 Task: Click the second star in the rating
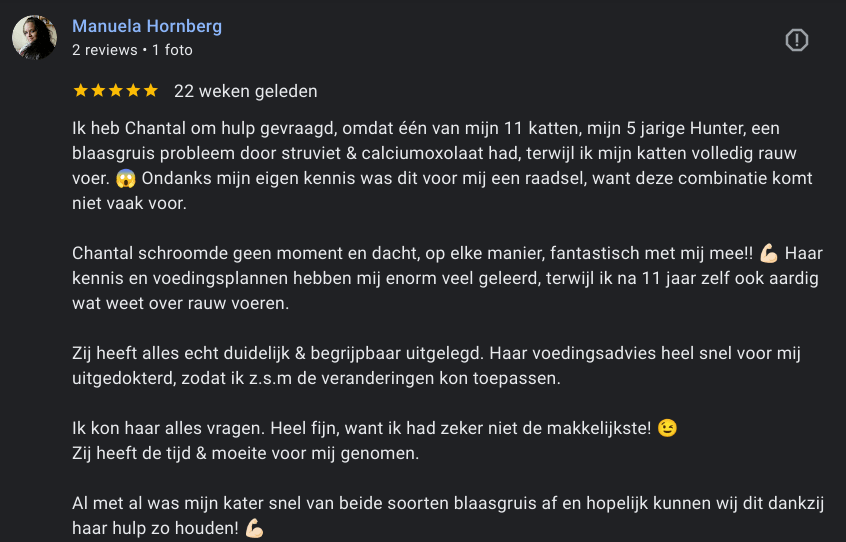(x=98, y=91)
